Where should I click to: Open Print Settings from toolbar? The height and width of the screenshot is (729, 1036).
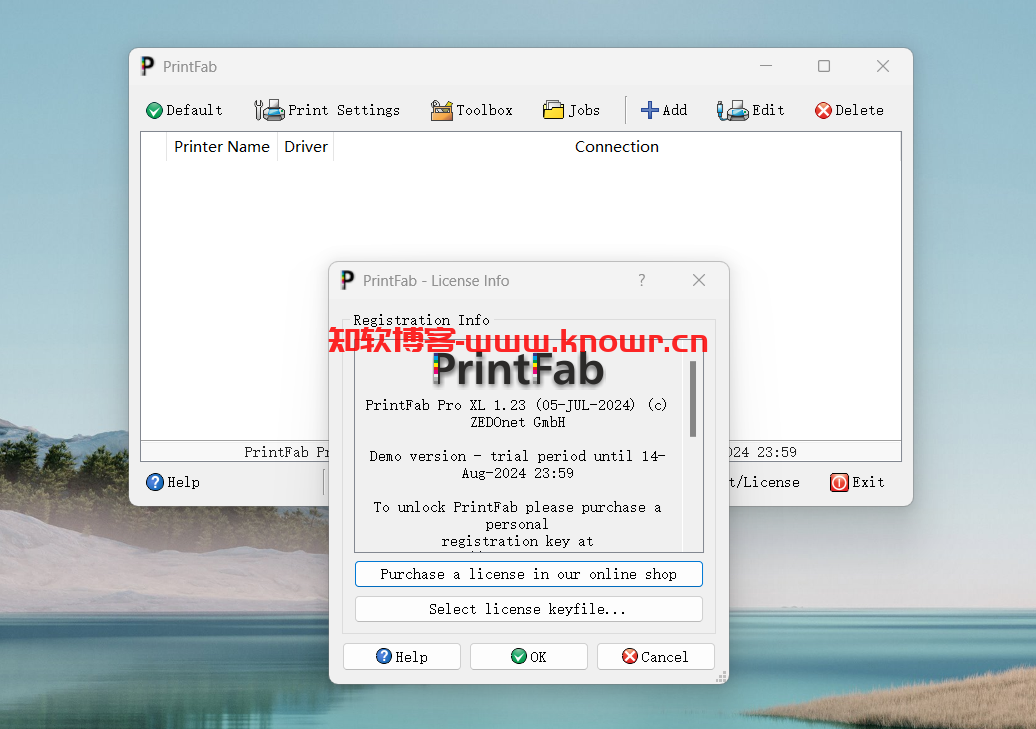point(327,110)
